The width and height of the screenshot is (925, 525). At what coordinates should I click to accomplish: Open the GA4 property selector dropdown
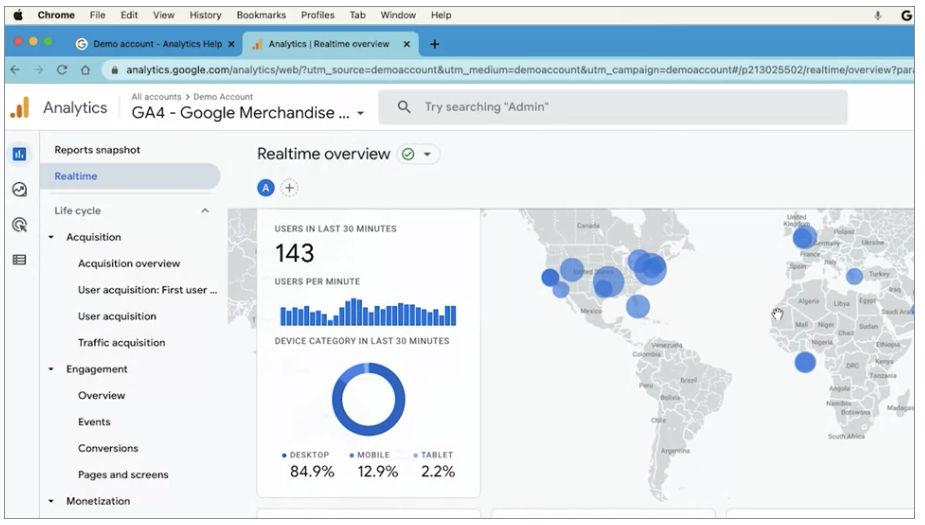pyautogui.click(x=360, y=113)
